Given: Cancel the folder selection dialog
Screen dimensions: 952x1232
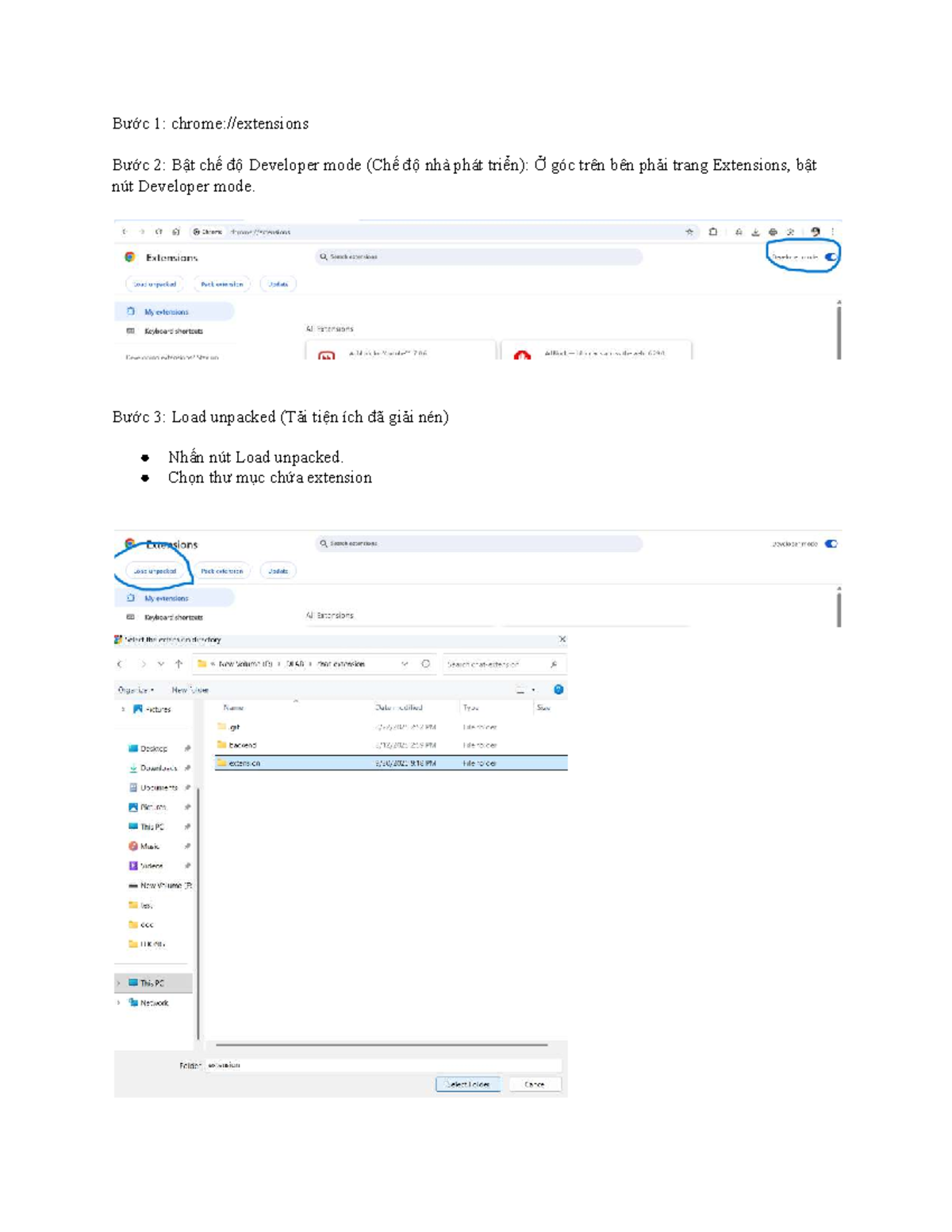Looking at the screenshot, I should click(535, 1084).
